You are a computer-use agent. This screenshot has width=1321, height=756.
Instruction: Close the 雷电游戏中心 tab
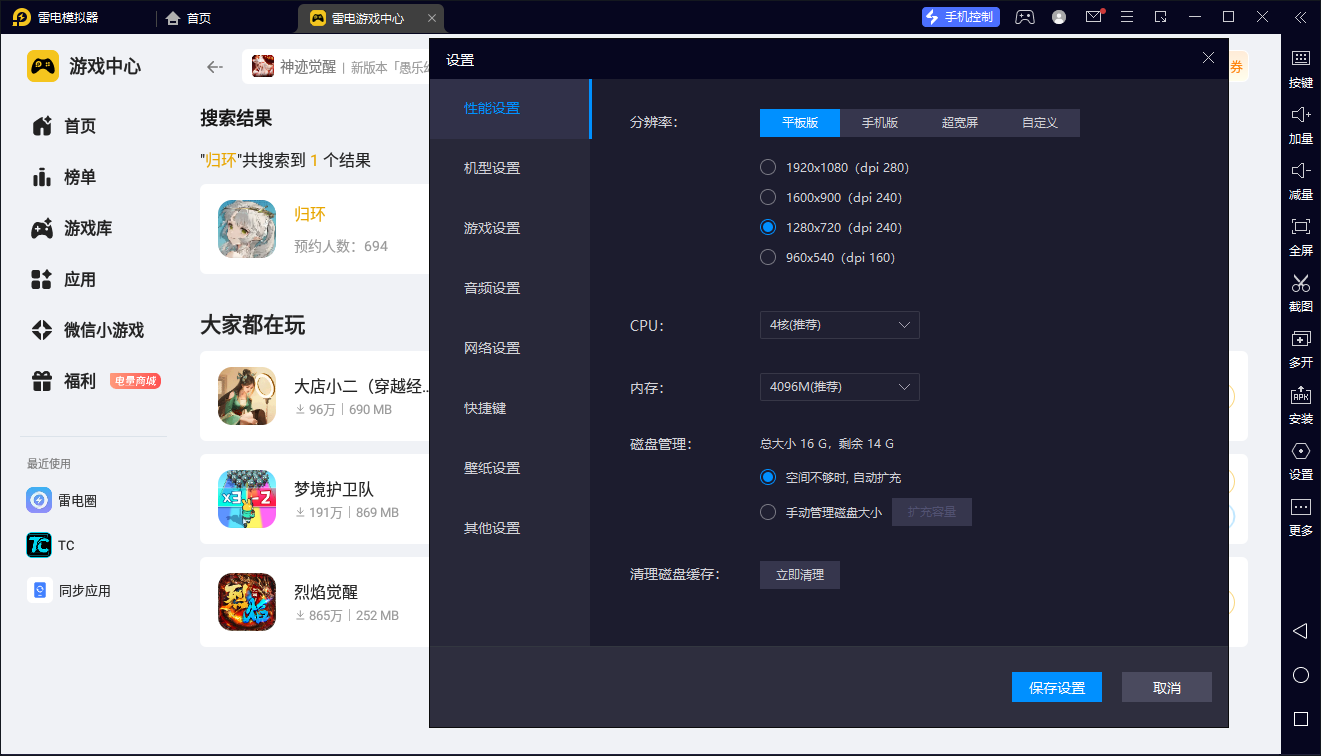(x=431, y=18)
